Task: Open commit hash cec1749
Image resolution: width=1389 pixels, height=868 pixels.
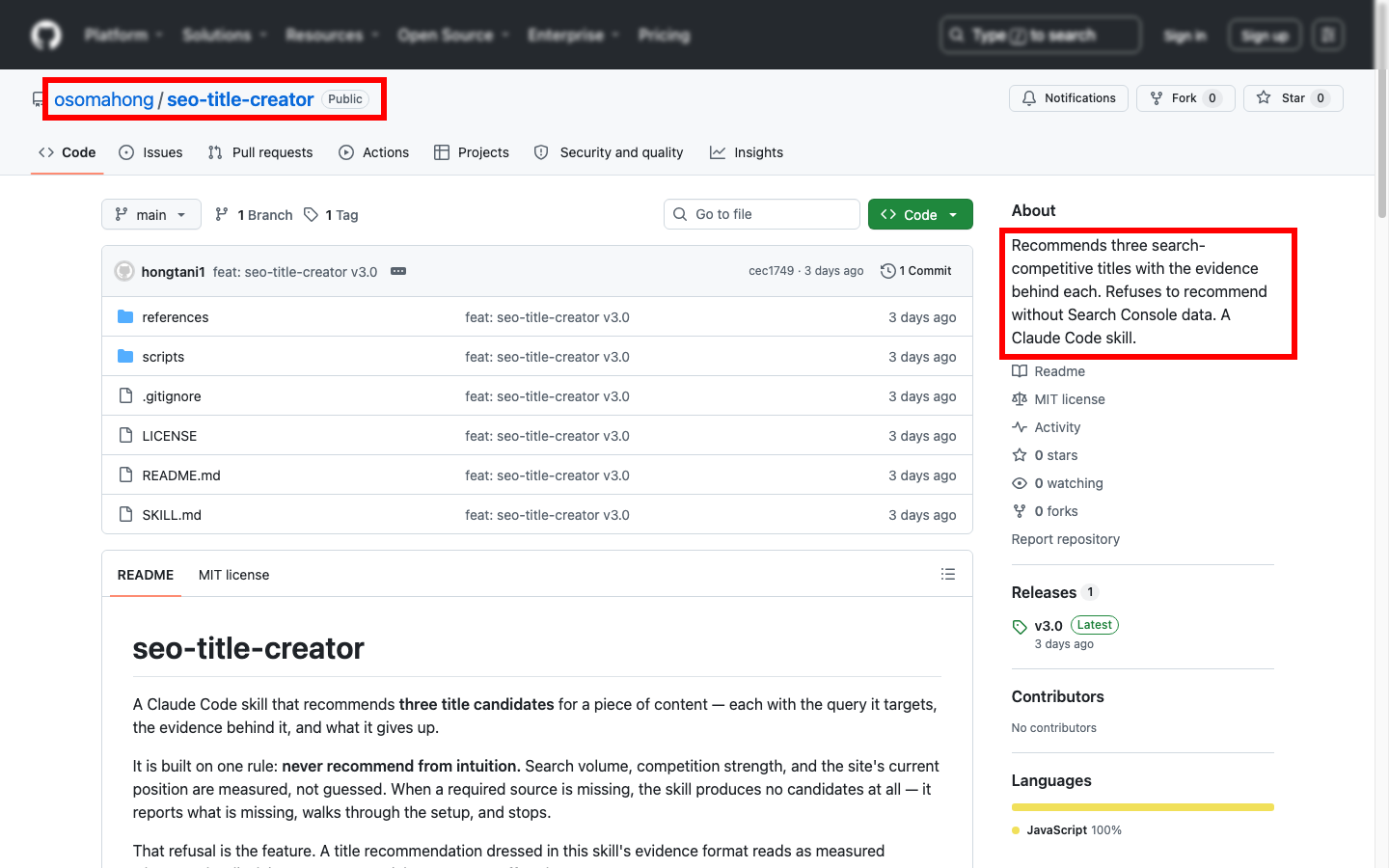Action: (x=772, y=271)
